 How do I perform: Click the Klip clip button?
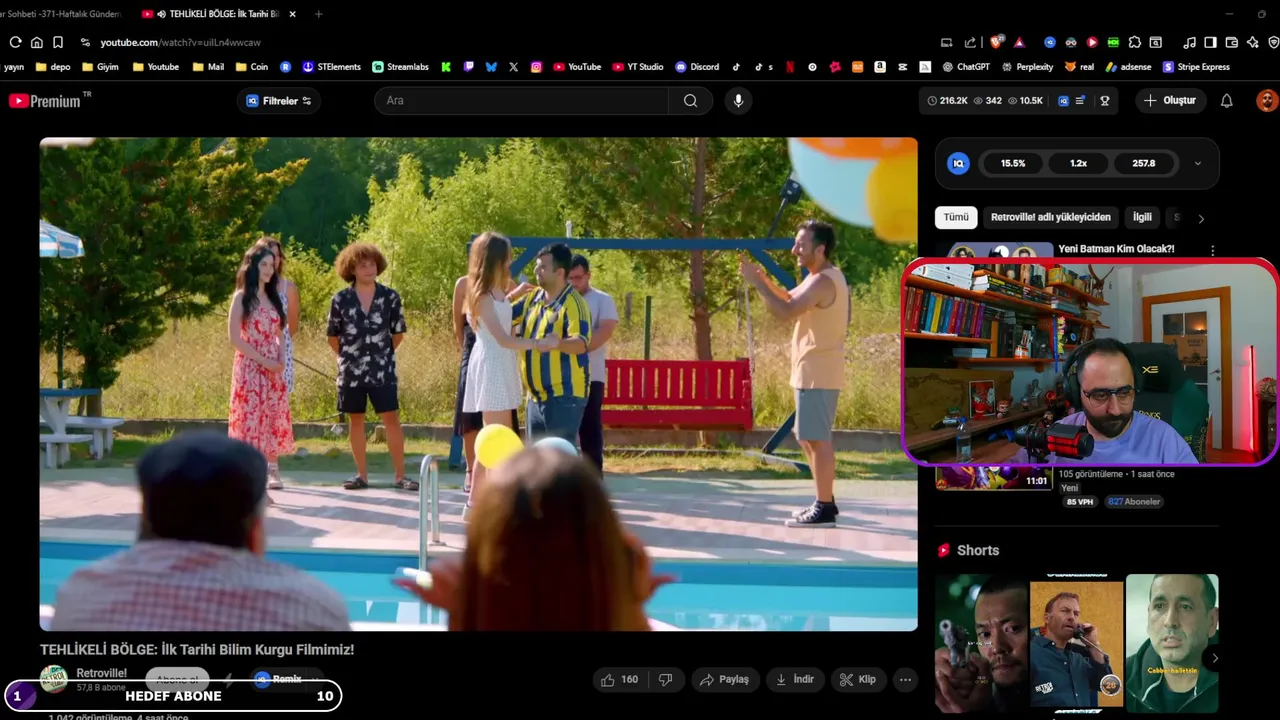(x=857, y=679)
